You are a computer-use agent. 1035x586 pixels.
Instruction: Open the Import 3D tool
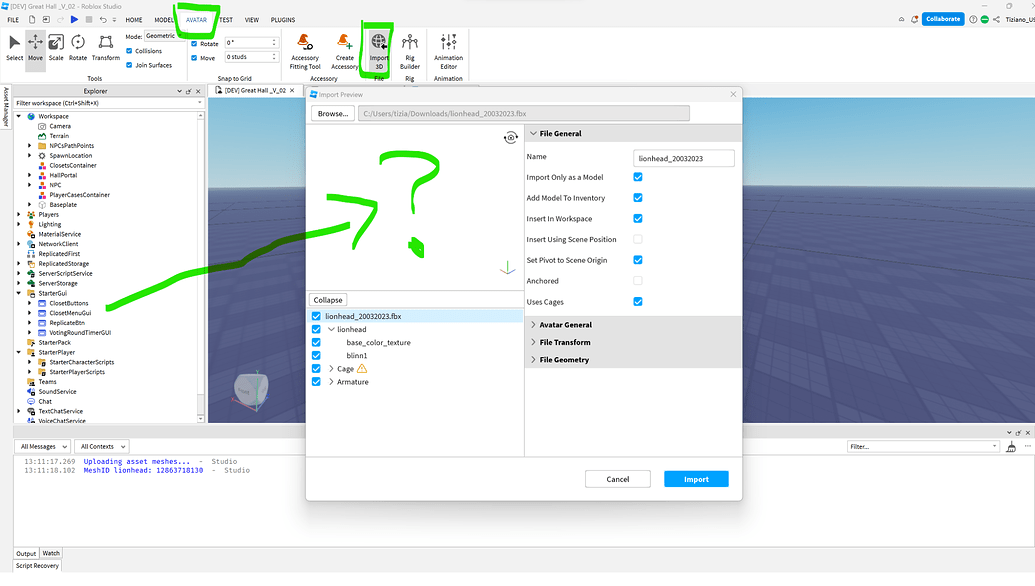pyautogui.click(x=379, y=51)
